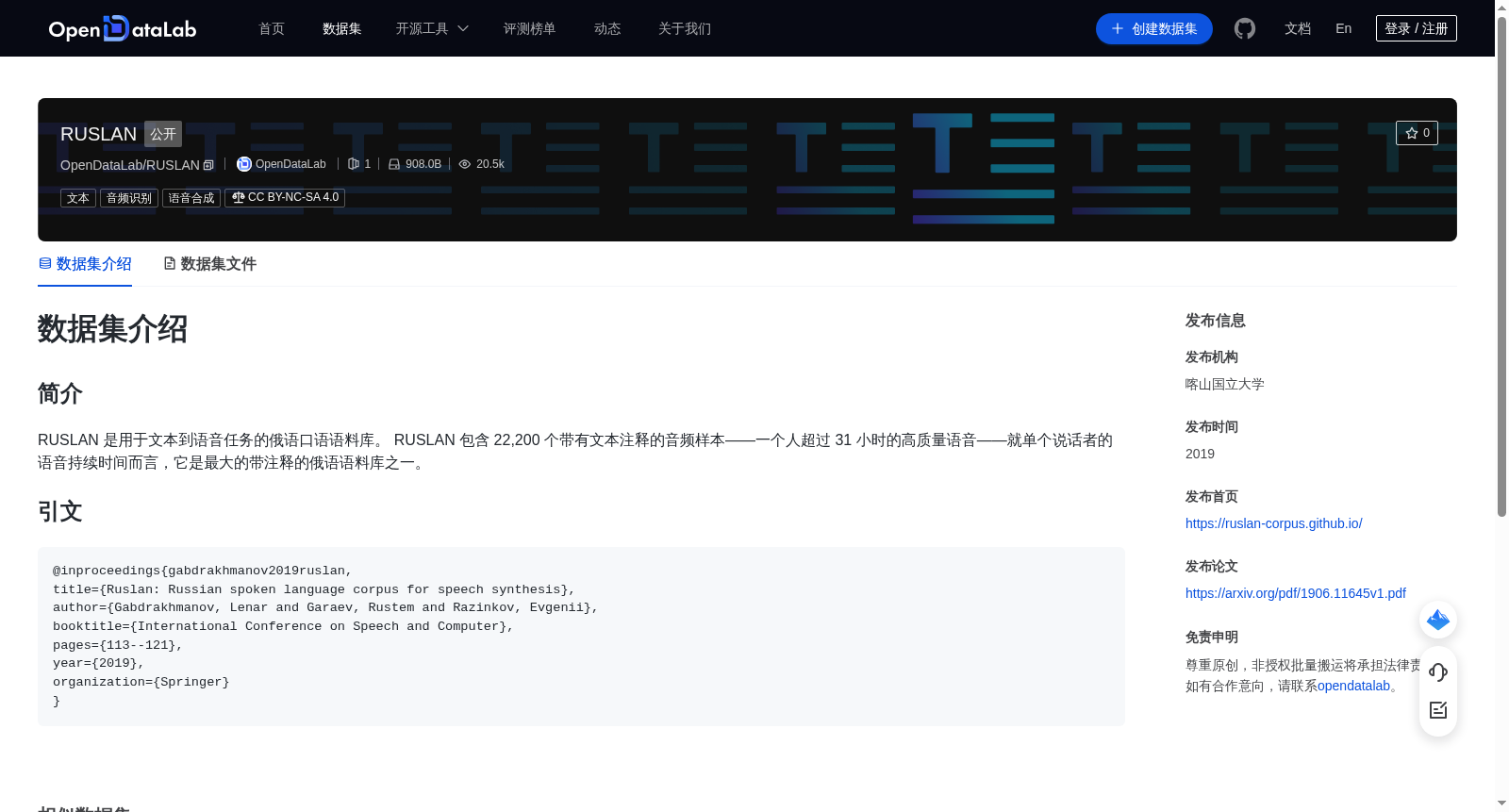Open 文档 link in header
The width and height of the screenshot is (1509, 812).
[1298, 28]
